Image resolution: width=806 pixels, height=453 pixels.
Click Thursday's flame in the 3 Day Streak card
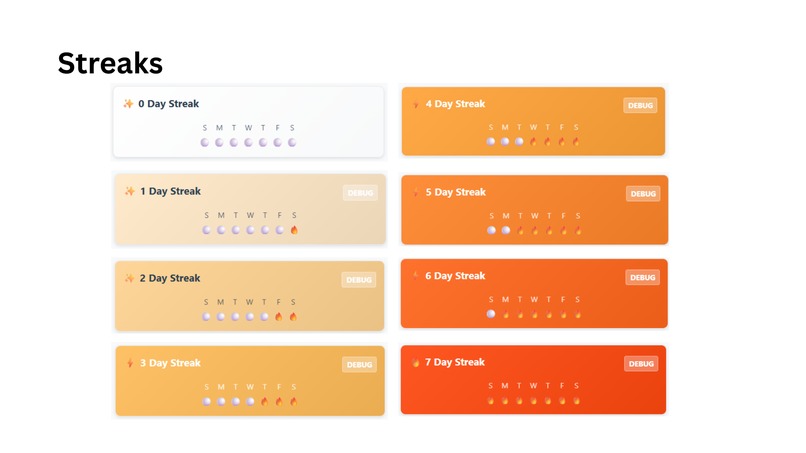click(x=264, y=402)
